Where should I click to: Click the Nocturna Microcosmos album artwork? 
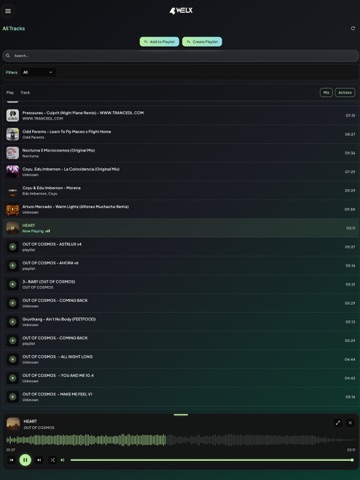coord(13,153)
